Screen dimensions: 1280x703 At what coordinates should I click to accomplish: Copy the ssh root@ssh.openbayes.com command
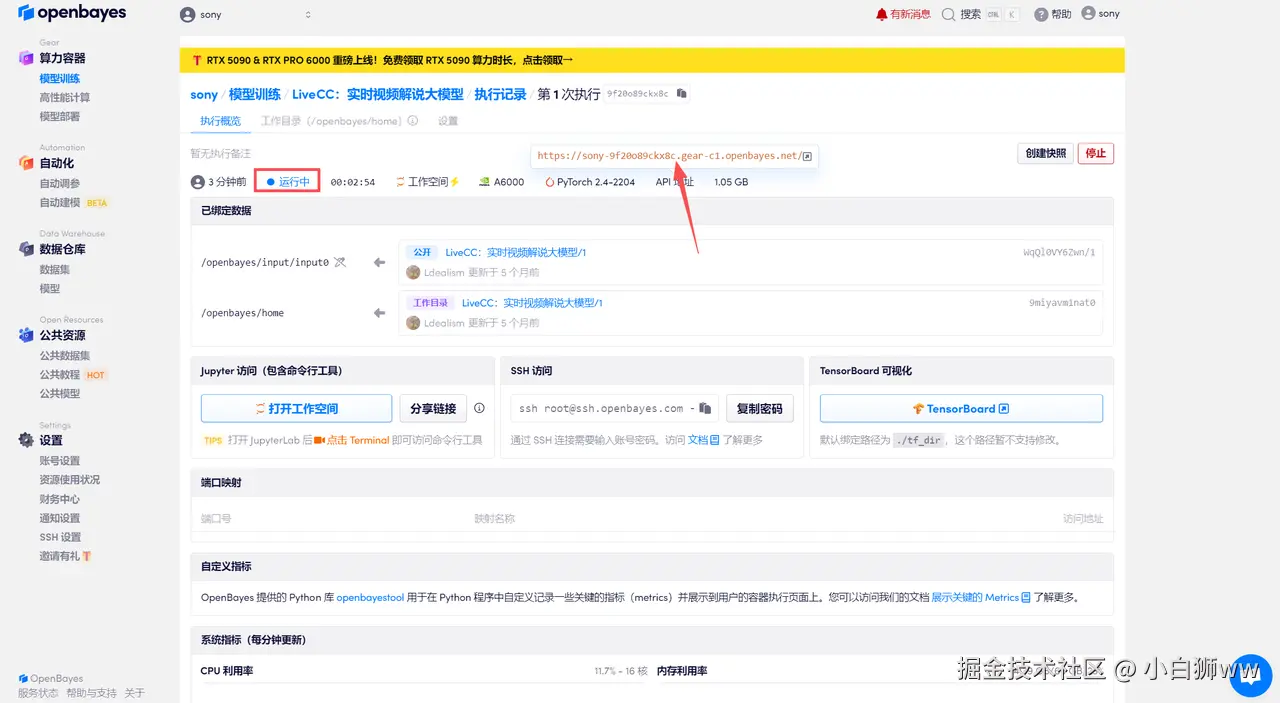point(706,408)
